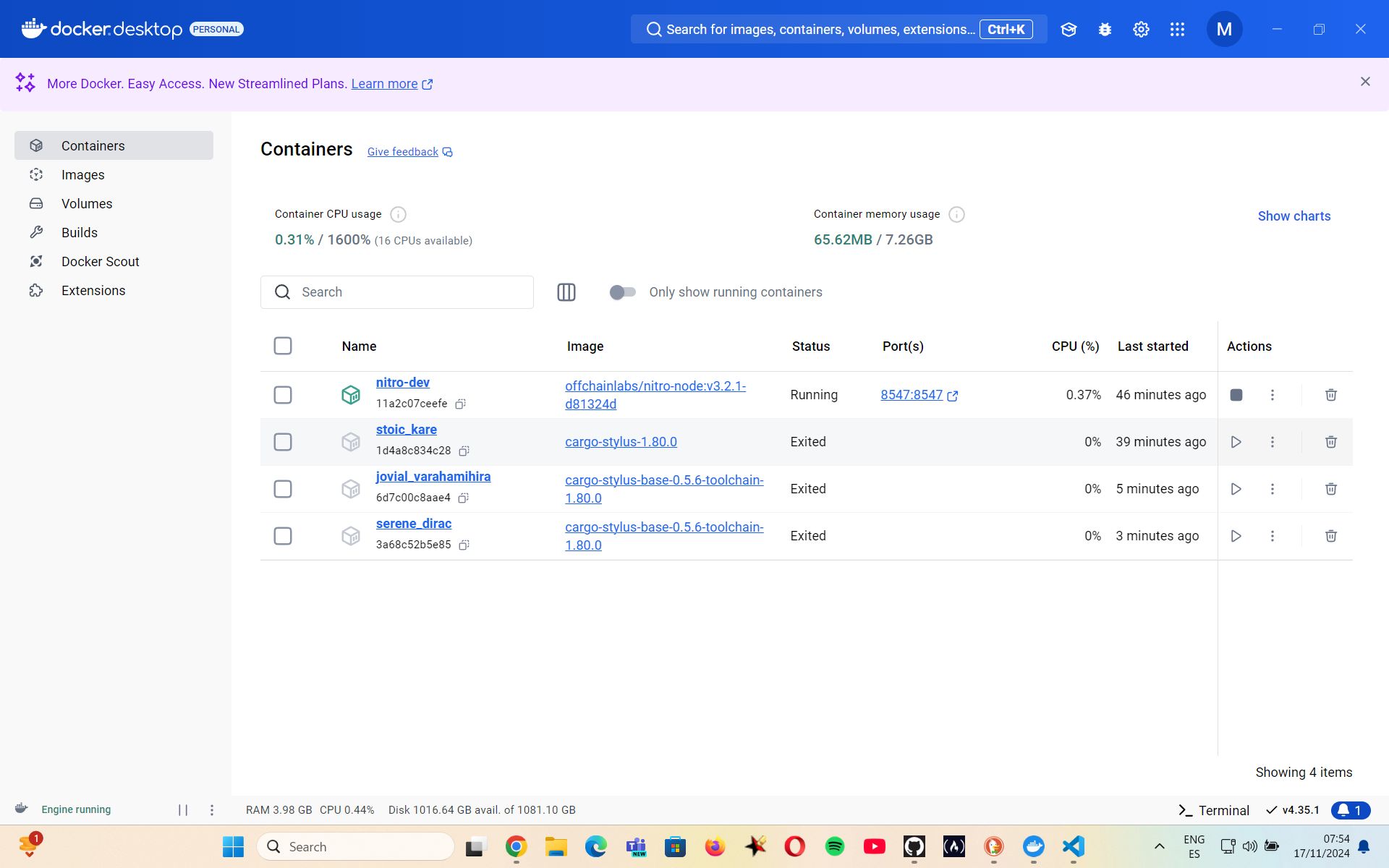Copy serene_dirac container ID 3a68c52b5e85

464,545
